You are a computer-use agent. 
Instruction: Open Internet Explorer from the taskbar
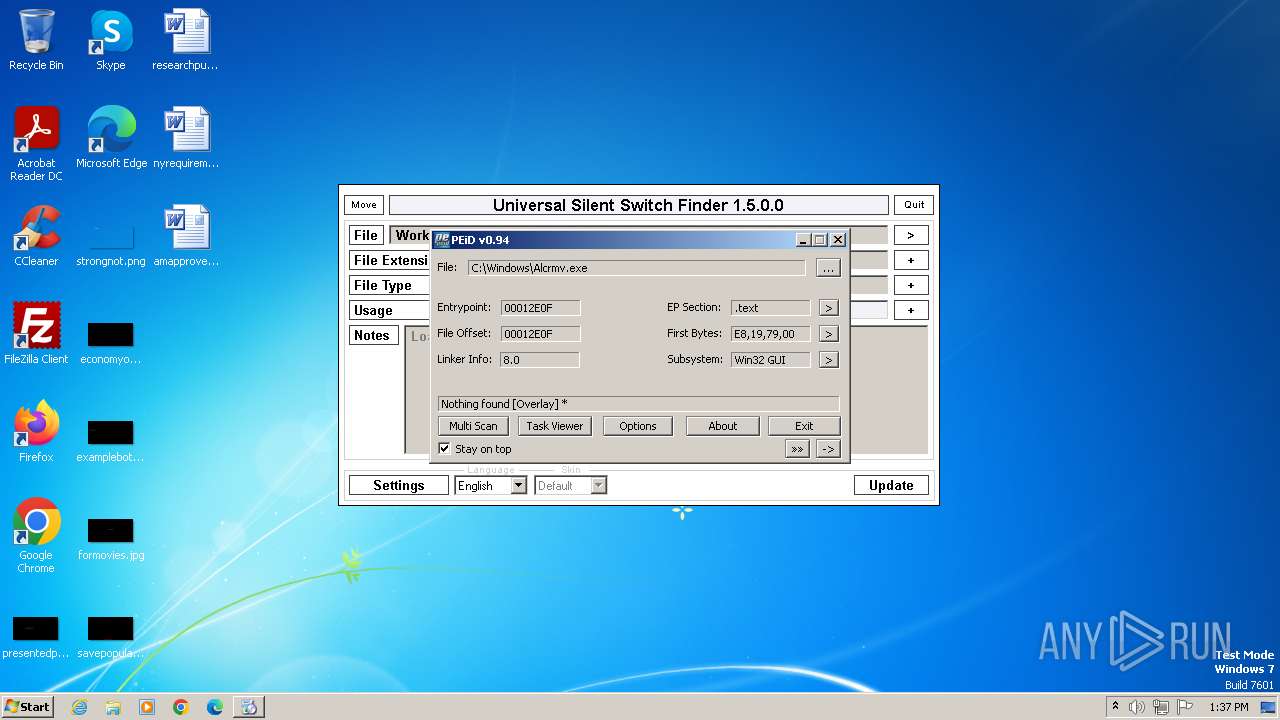[79, 707]
